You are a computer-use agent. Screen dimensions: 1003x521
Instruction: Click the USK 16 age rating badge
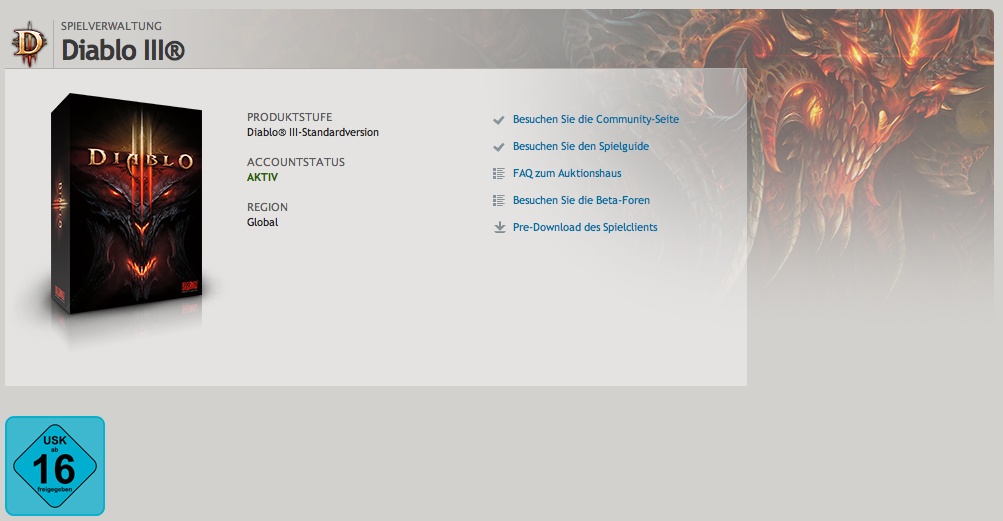tap(55, 466)
